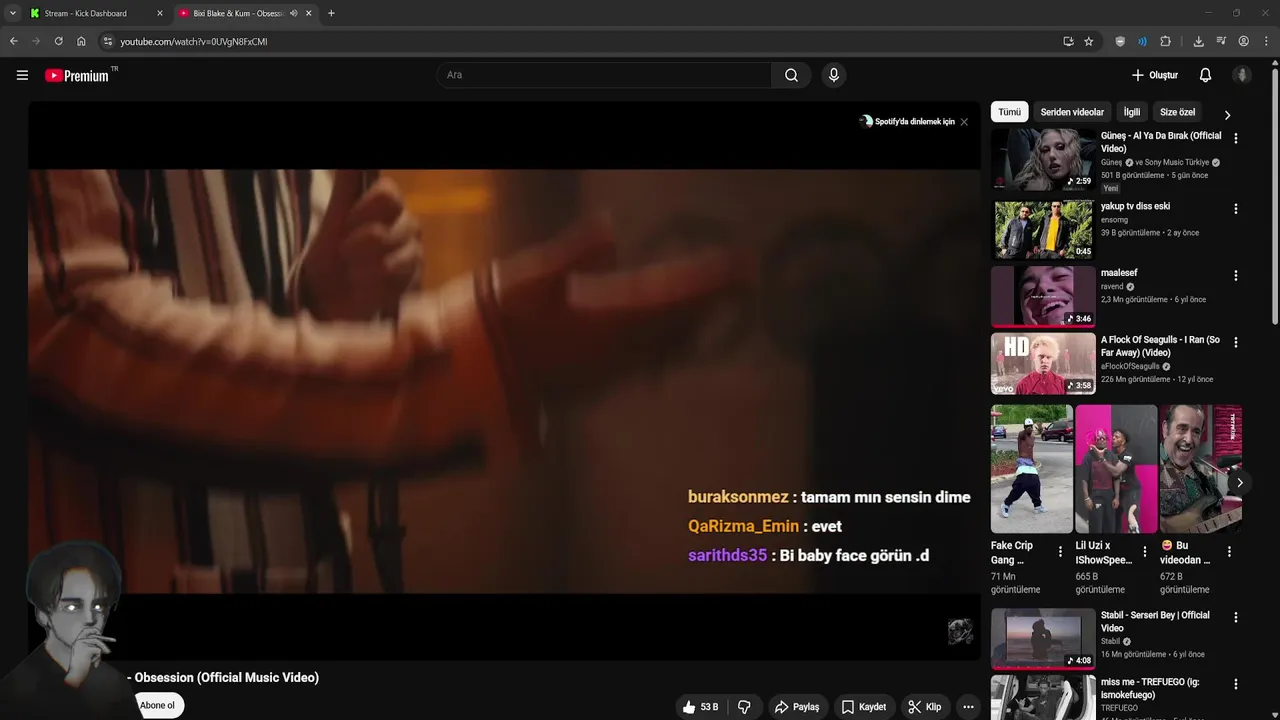Like the video (53 B)
This screenshot has width=1280, height=720.
700,707
